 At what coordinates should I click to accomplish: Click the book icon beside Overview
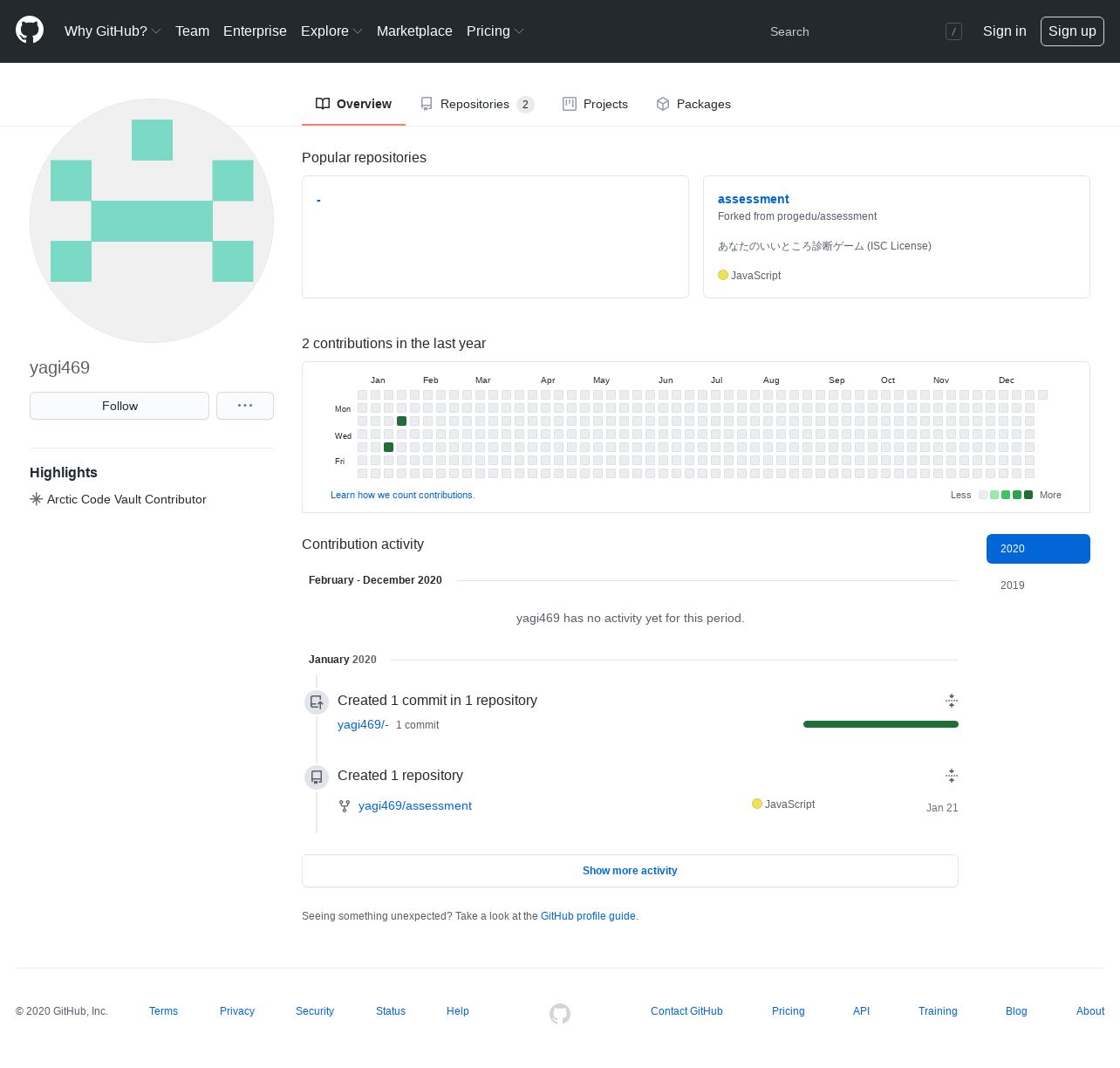[323, 104]
